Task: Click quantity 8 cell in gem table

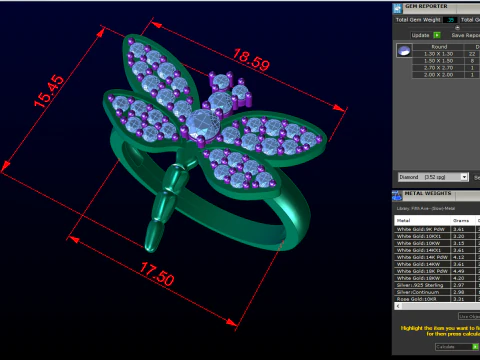Action: coord(472,61)
